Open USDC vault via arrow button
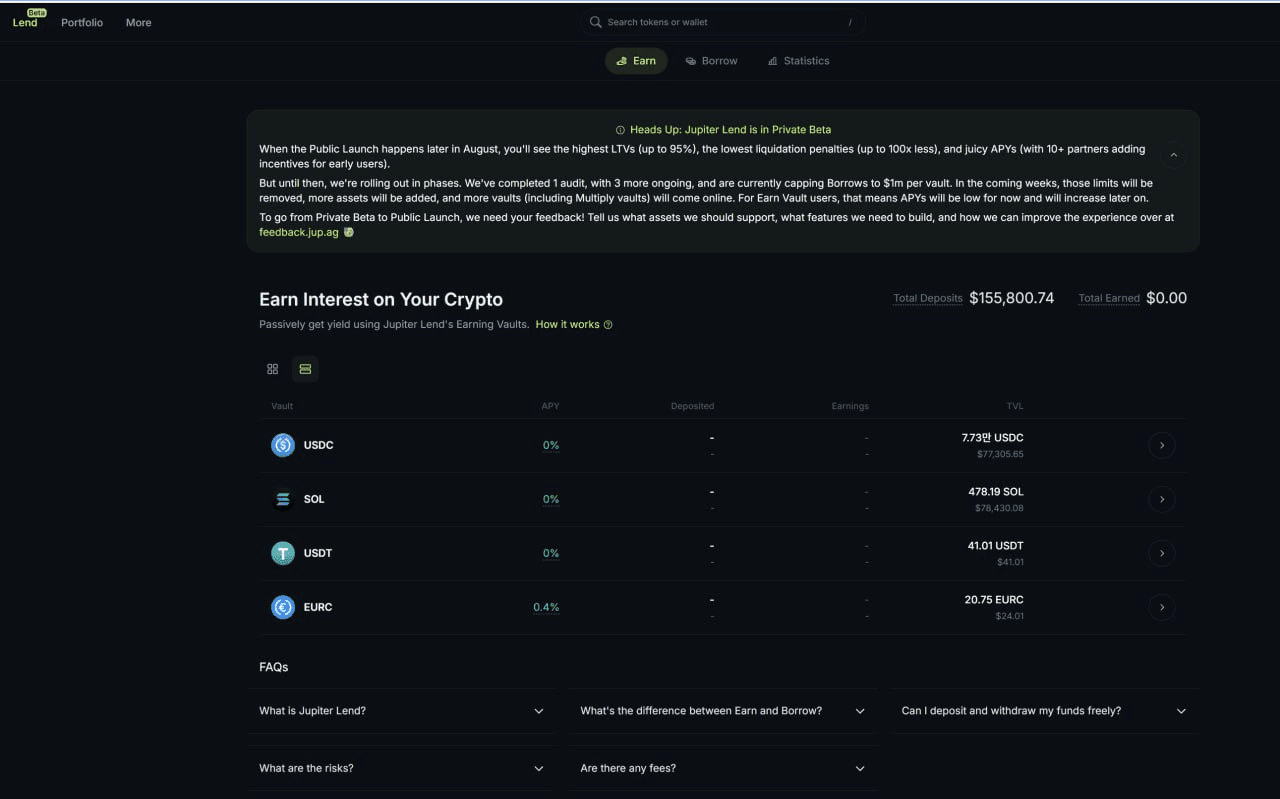 pos(1161,445)
